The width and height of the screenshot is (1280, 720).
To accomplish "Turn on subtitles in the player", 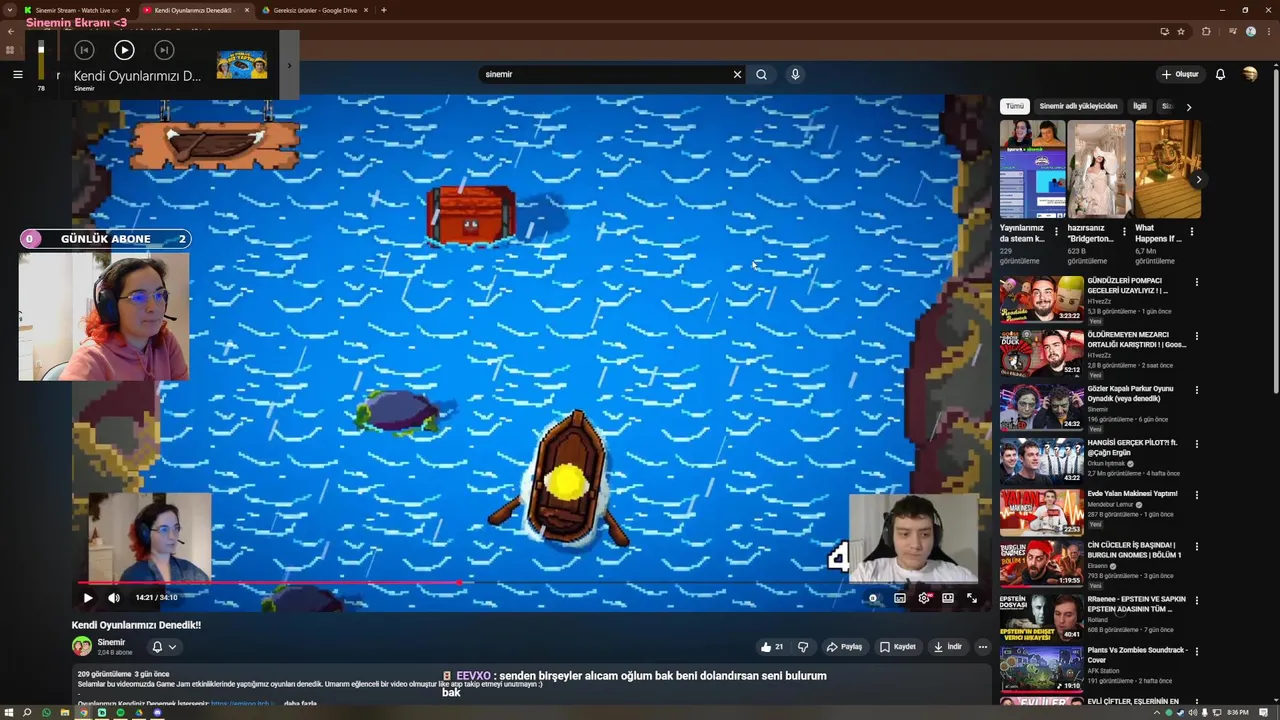I will [x=900, y=598].
